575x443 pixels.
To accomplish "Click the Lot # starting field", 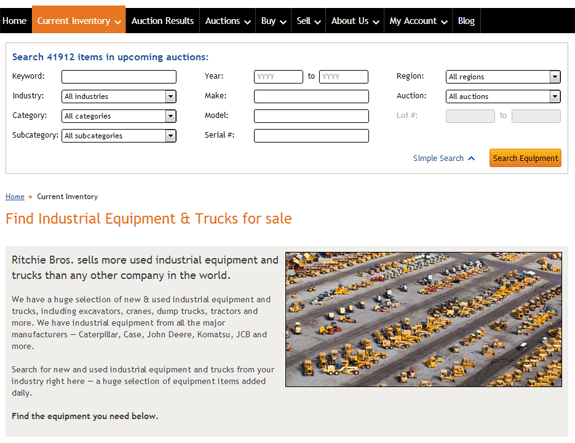I will 470,116.
